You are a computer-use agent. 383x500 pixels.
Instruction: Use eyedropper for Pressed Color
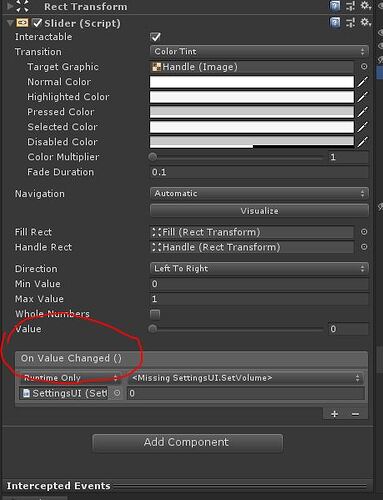(x=363, y=112)
